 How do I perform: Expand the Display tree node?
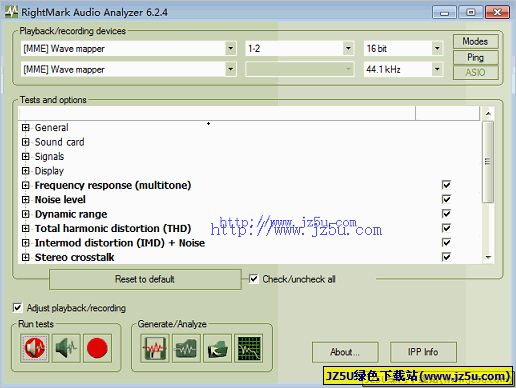coord(26,171)
